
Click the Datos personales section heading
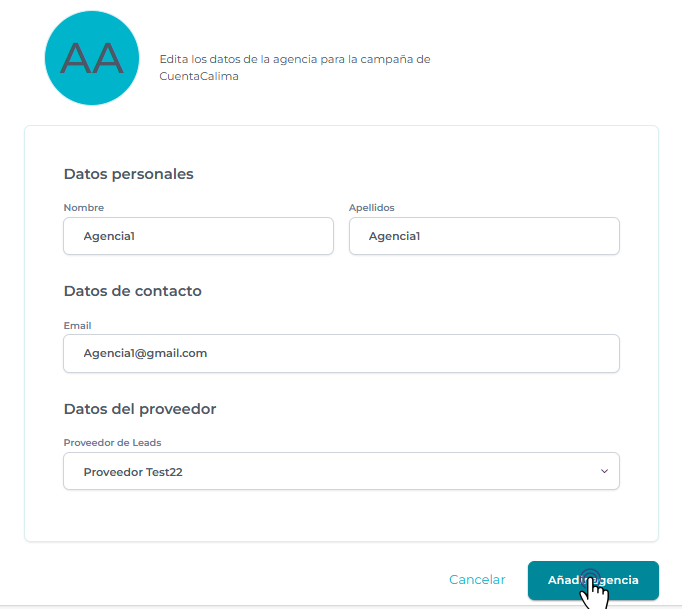tap(128, 174)
